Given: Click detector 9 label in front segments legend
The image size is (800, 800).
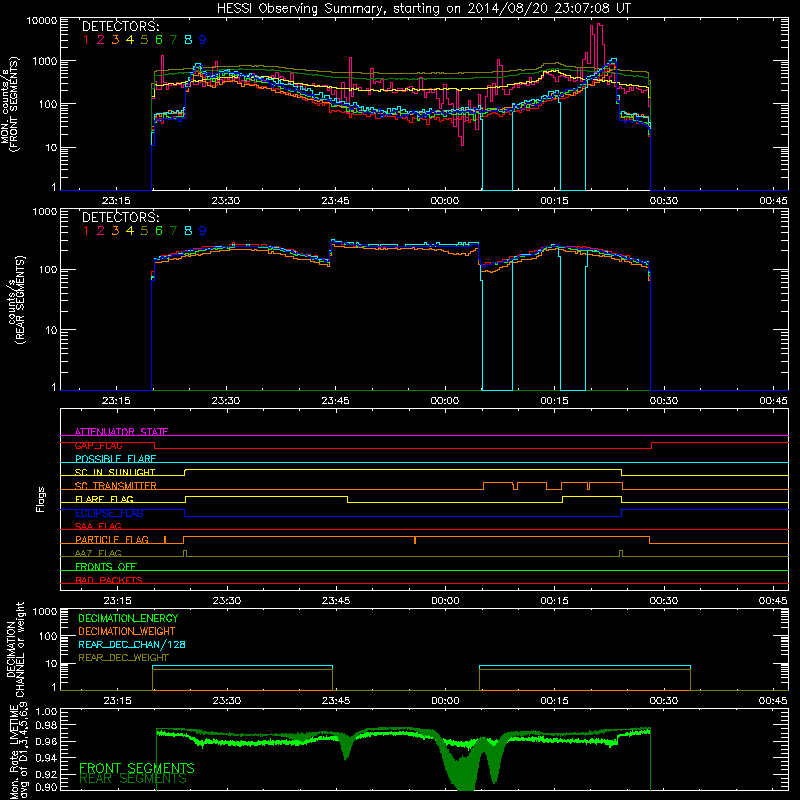Looking at the screenshot, I should [x=203, y=40].
